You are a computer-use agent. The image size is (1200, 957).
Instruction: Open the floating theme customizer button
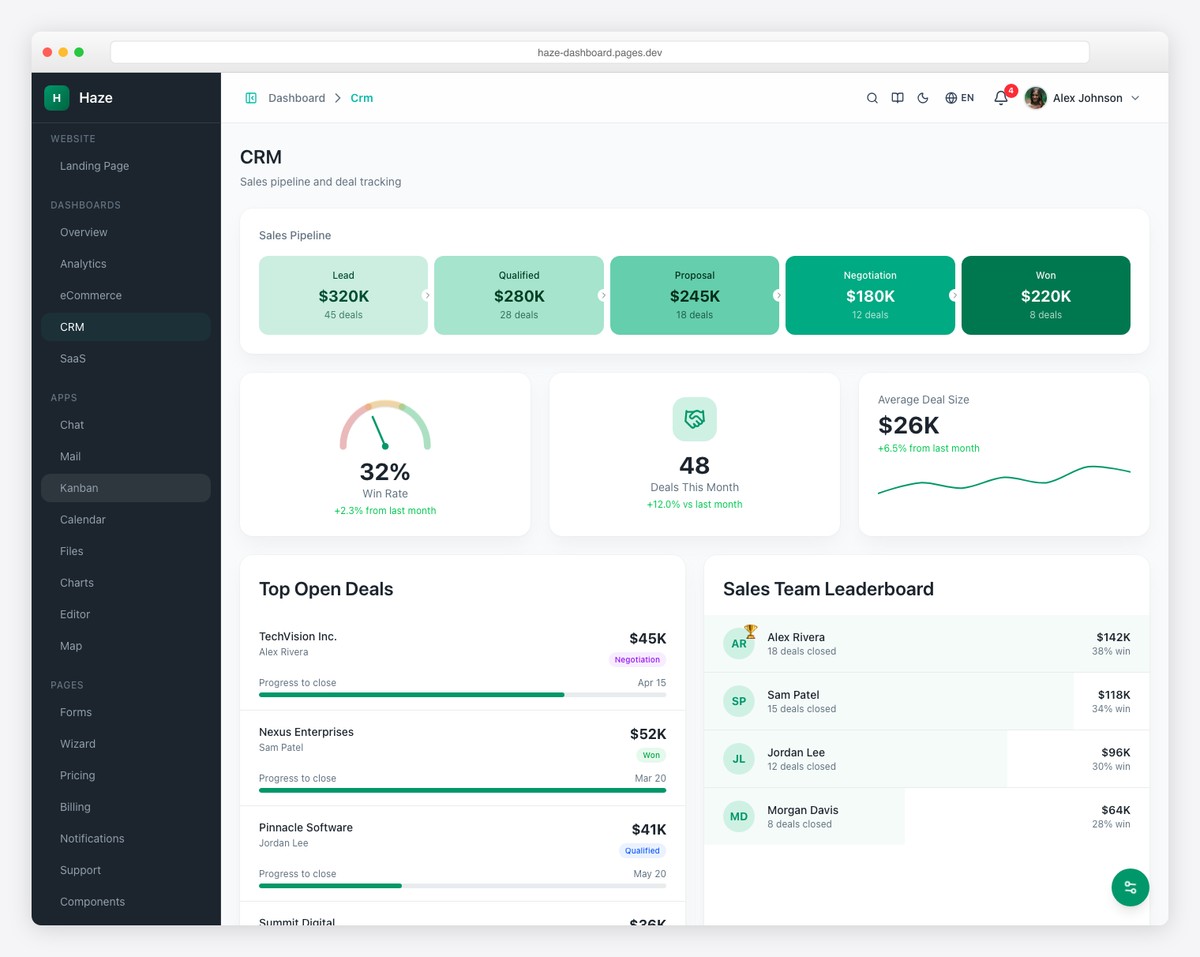coord(1130,887)
